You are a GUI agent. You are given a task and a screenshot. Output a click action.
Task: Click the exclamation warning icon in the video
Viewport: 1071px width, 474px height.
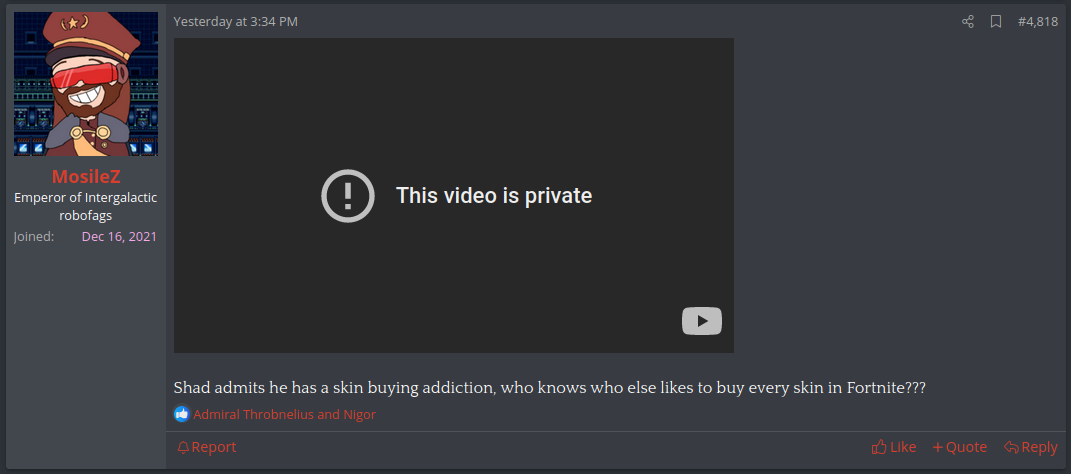[348, 196]
